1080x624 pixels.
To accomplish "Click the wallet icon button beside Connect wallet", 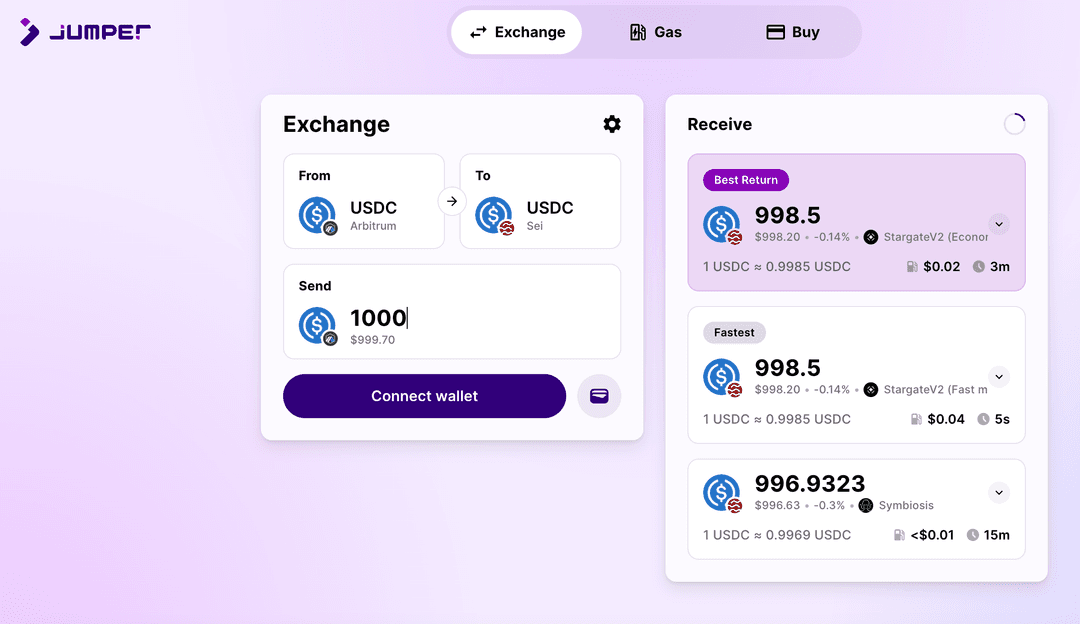I will coord(599,396).
